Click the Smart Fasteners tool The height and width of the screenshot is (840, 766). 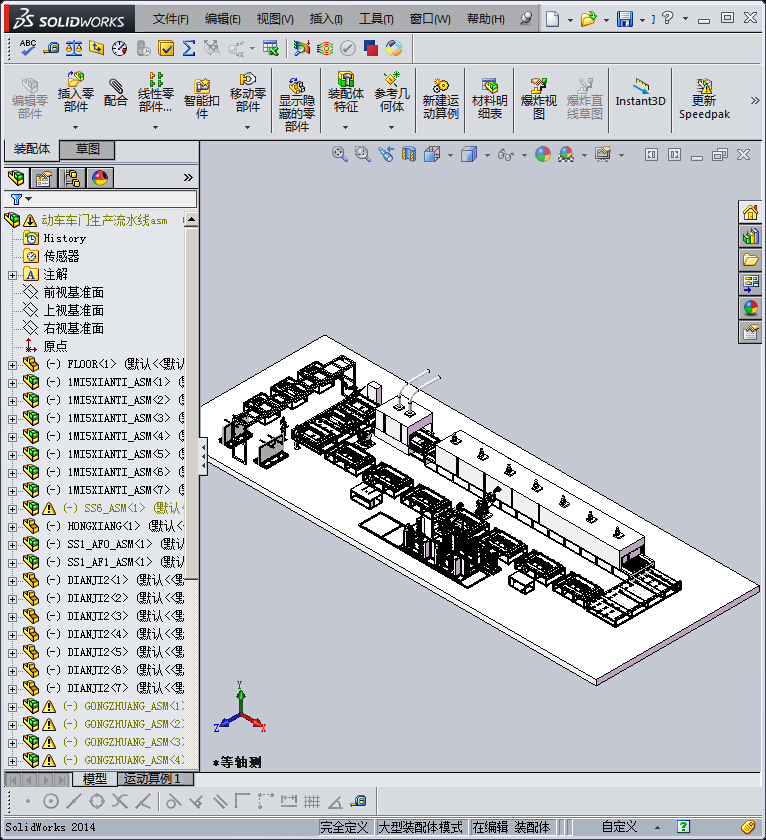click(201, 99)
